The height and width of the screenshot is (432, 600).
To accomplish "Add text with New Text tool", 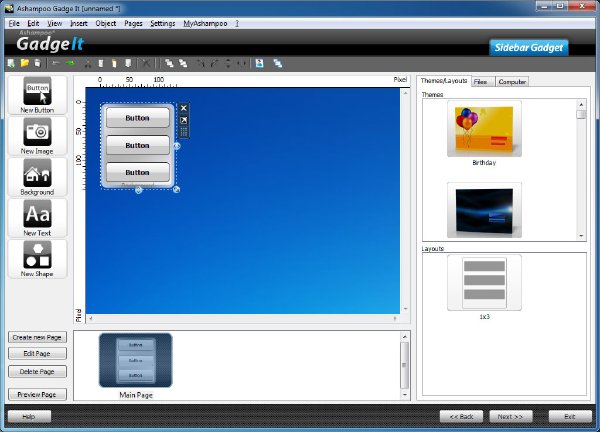I will coord(37,218).
